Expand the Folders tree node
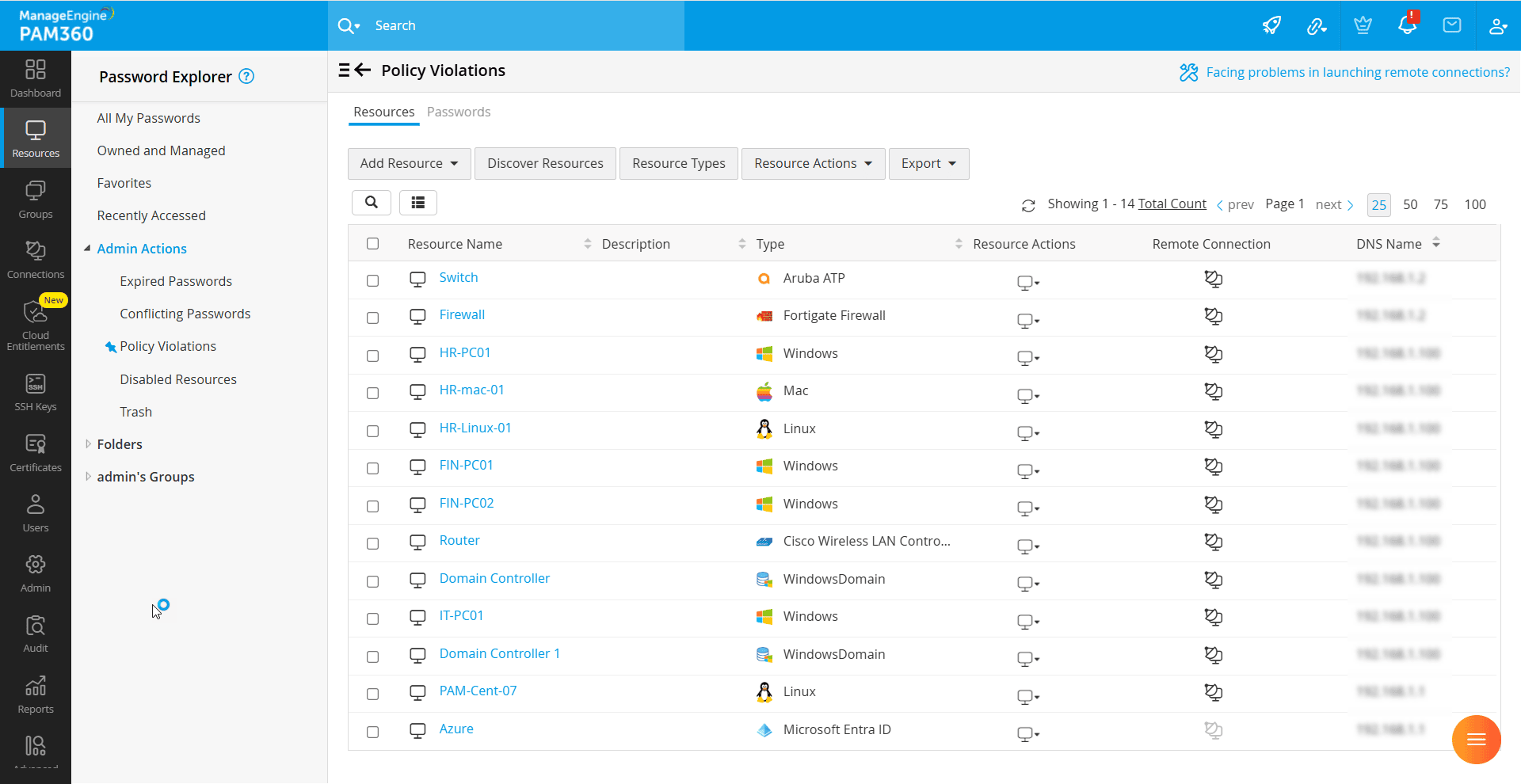The image size is (1521, 784). [x=88, y=444]
